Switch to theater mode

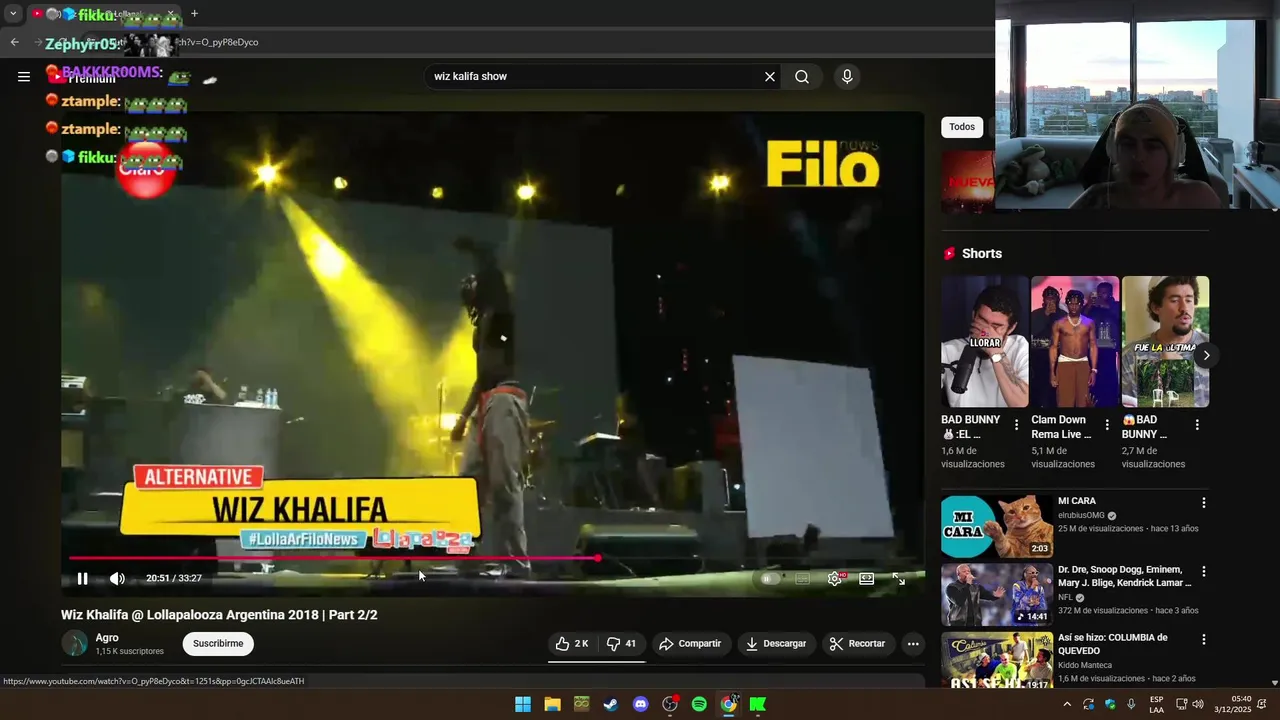pos(866,578)
